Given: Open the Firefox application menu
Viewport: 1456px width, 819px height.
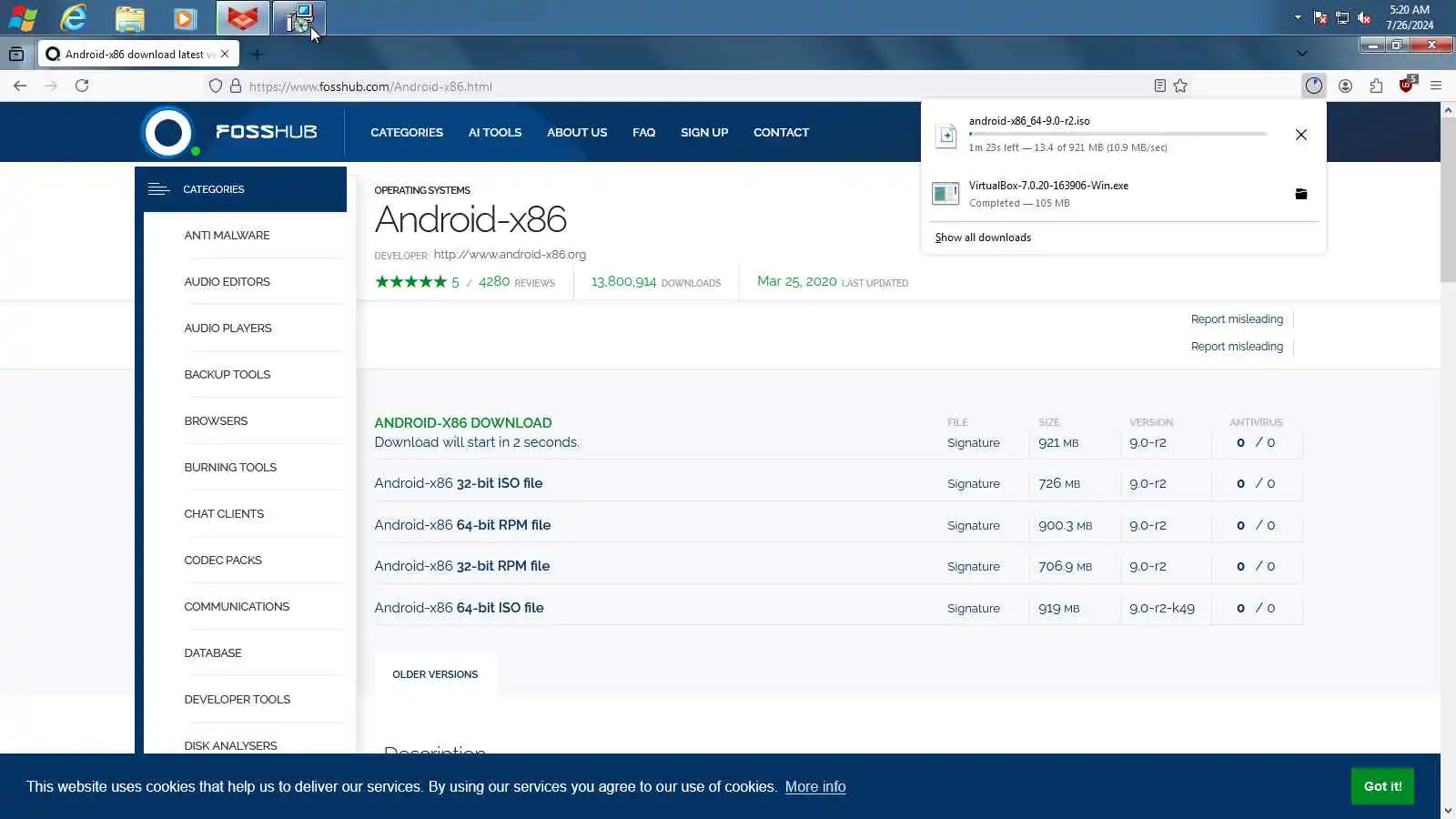Looking at the screenshot, I should (1436, 86).
